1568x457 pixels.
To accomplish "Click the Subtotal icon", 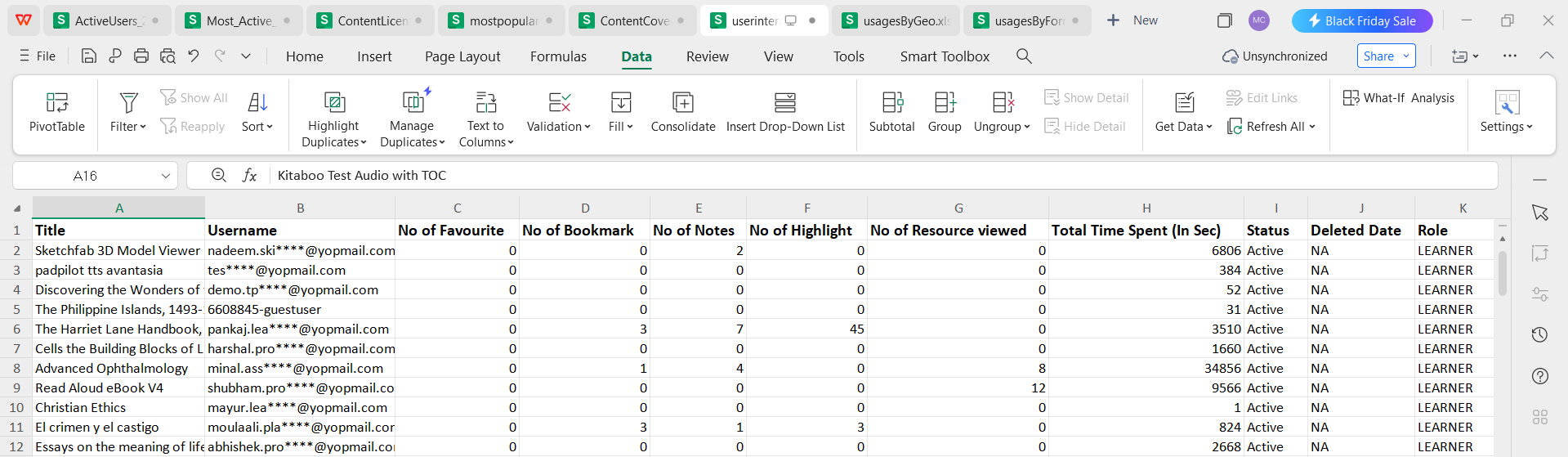I will [x=891, y=102].
